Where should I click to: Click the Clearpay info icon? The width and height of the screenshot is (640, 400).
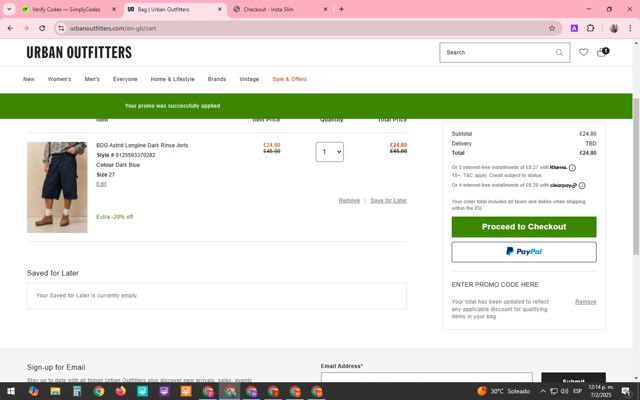click(x=582, y=186)
